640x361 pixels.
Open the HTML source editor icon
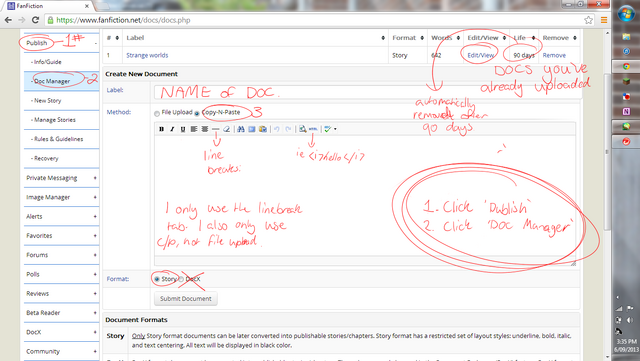click(x=313, y=129)
